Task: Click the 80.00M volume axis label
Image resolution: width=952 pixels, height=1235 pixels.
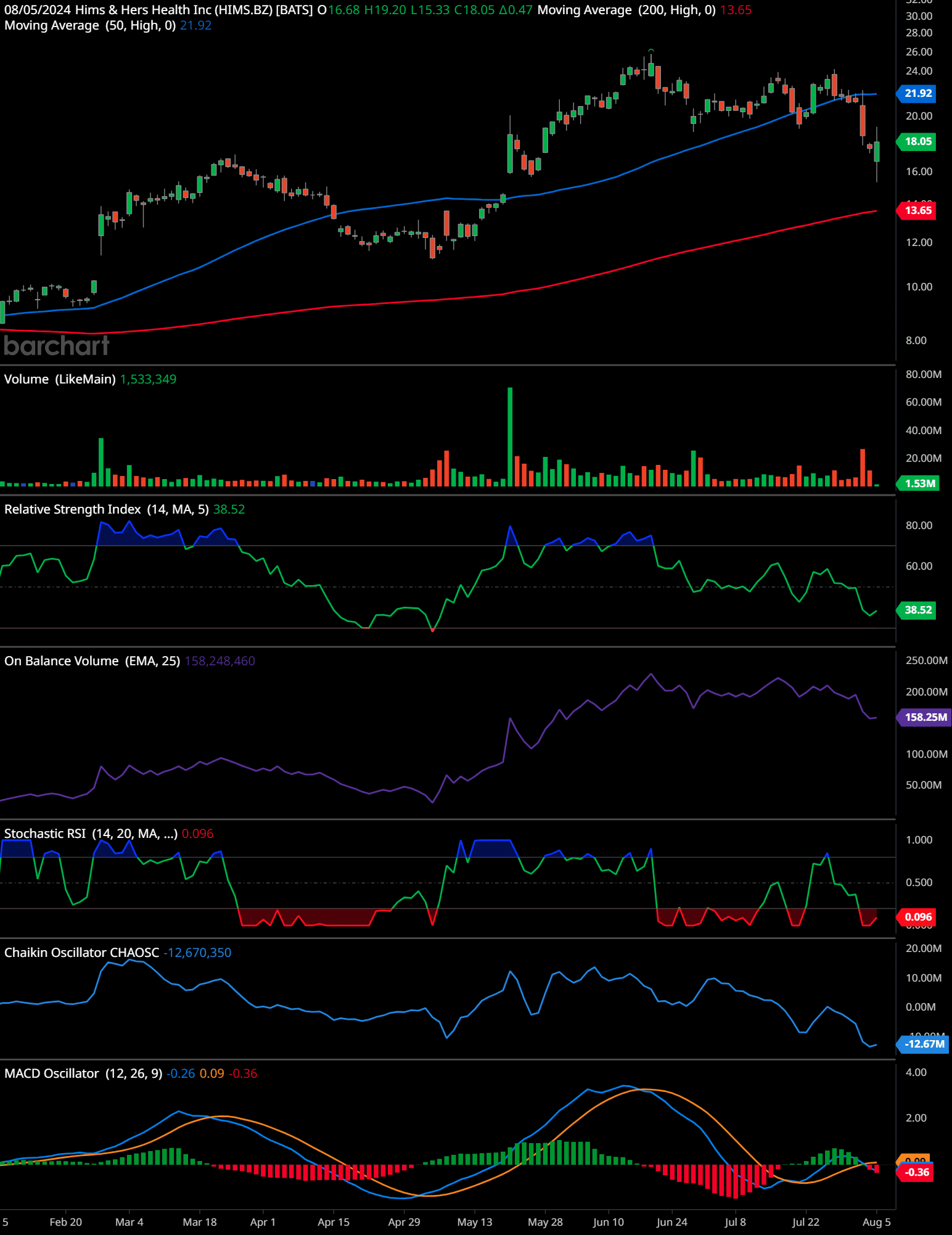Action: [x=924, y=375]
